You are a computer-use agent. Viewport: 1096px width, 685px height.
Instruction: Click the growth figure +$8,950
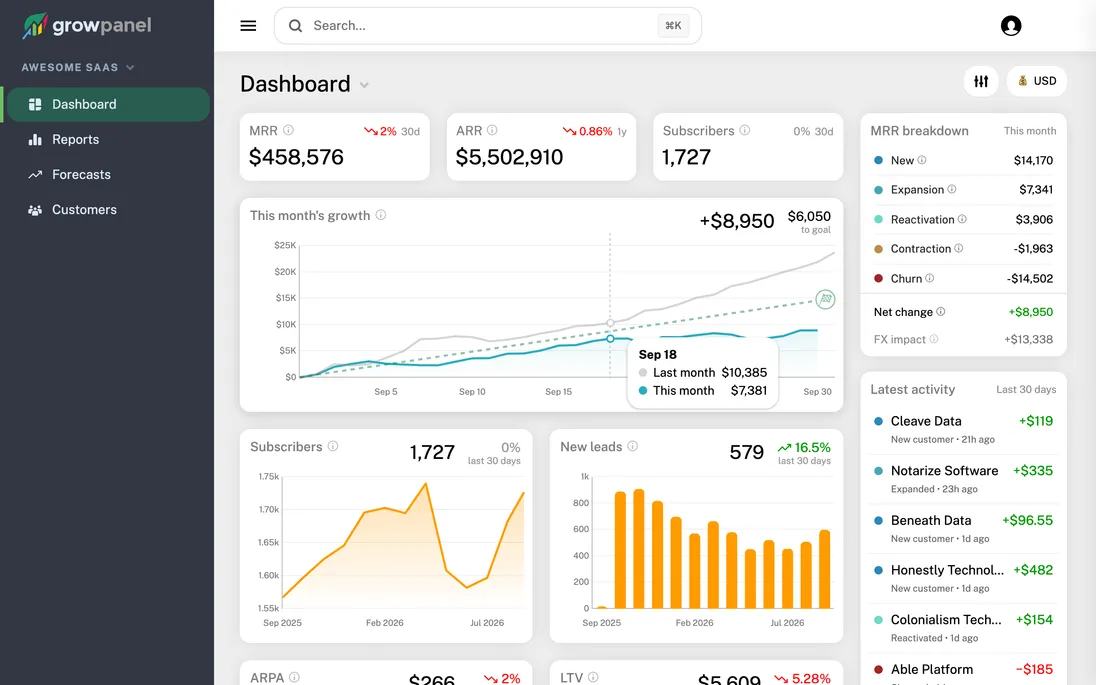(x=737, y=222)
